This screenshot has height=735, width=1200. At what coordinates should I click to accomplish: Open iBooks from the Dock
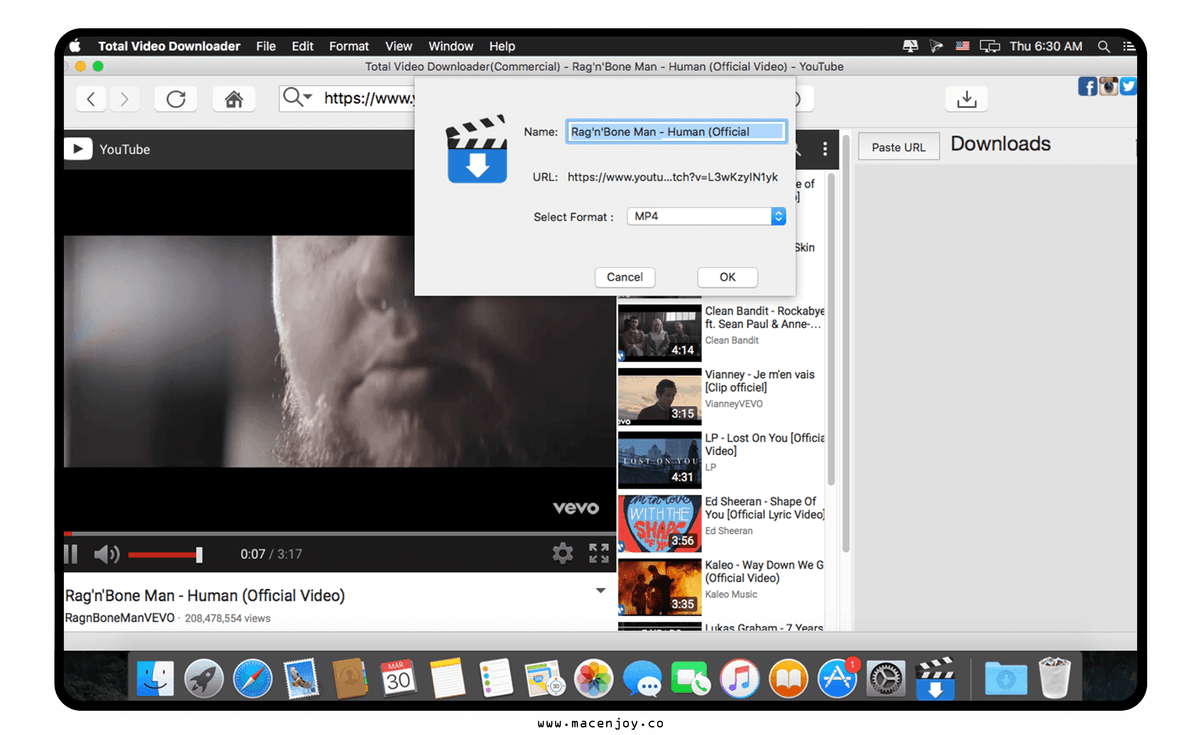(x=789, y=678)
